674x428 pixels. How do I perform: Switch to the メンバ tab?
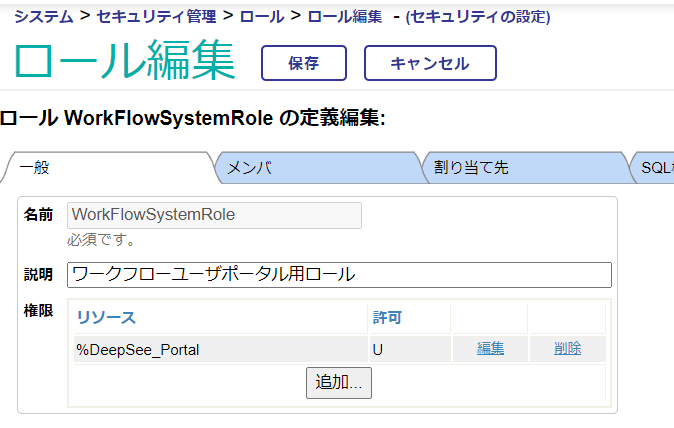click(249, 167)
